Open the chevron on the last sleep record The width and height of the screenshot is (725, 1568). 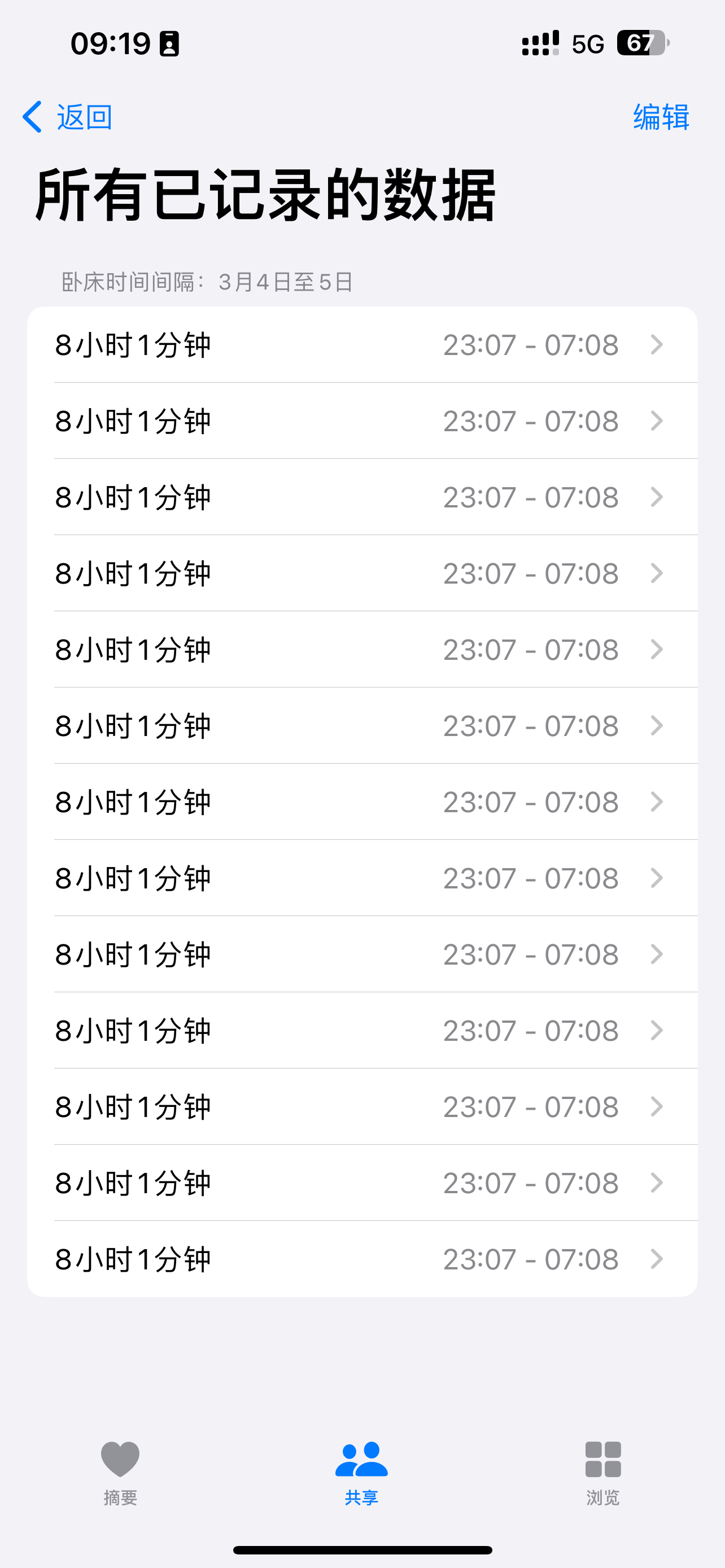656,1259
